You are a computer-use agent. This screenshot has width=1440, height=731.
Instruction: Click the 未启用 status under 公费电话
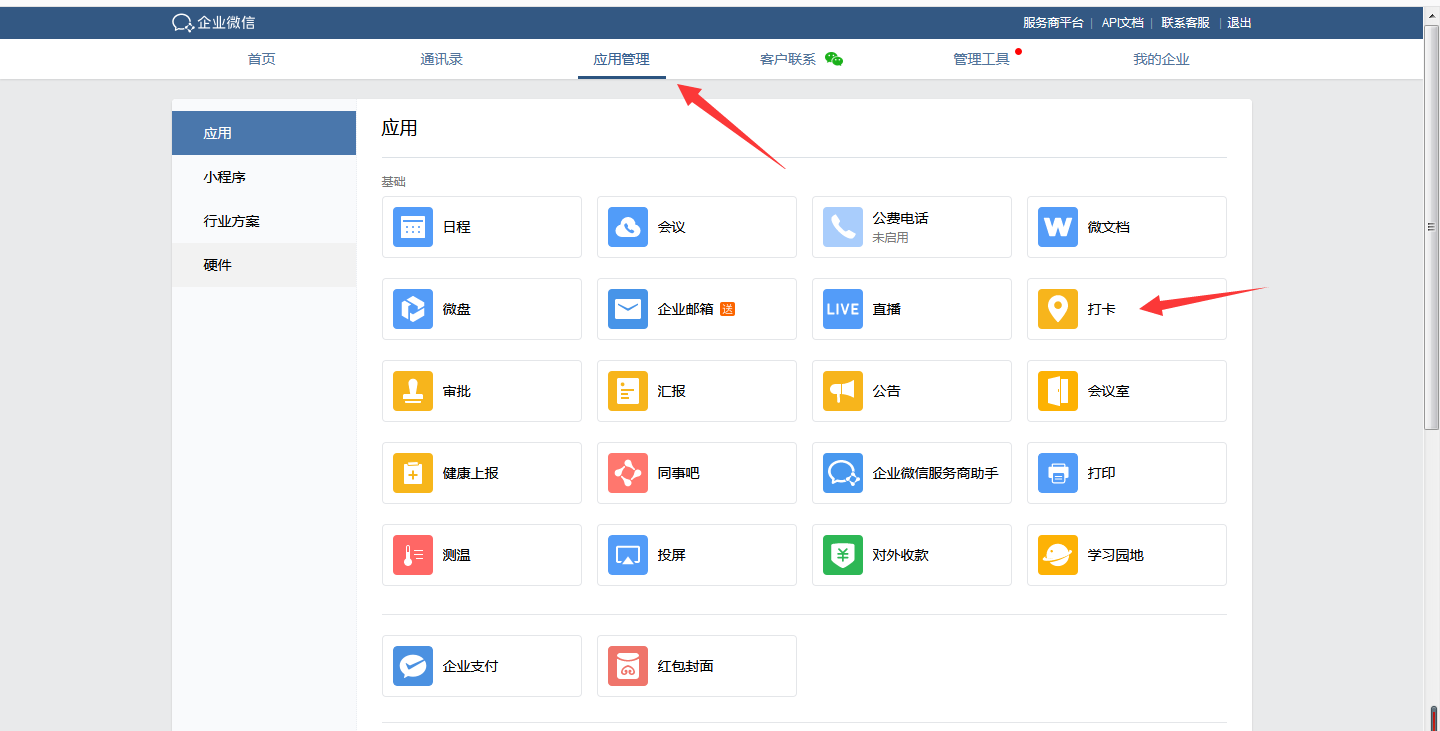[x=890, y=238]
